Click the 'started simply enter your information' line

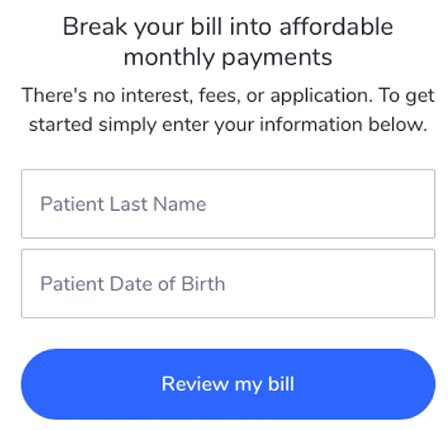[228, 125]
